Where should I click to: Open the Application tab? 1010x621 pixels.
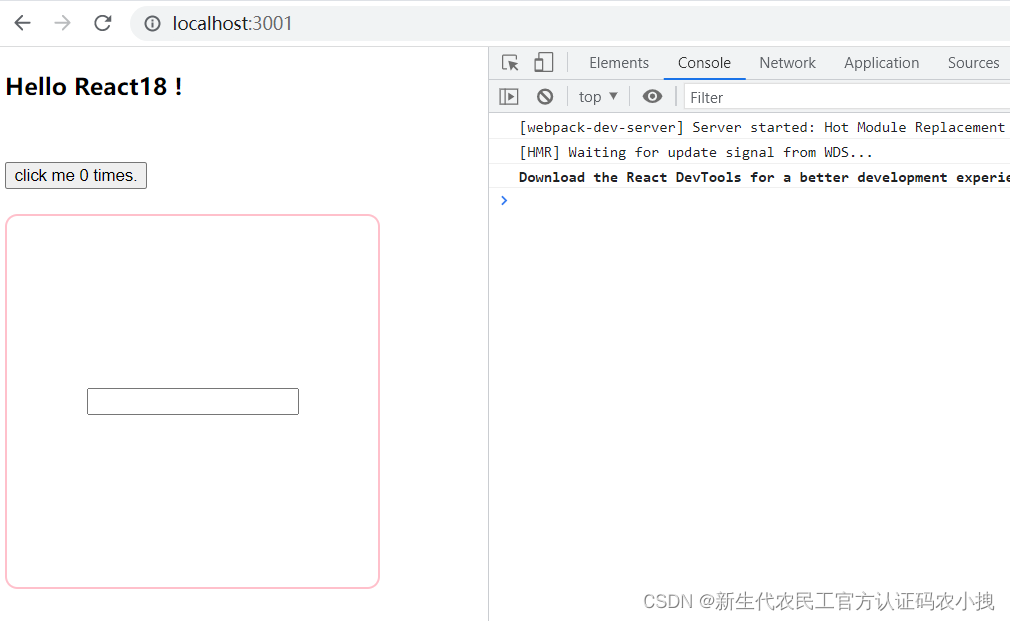click(x=881, y=62)
